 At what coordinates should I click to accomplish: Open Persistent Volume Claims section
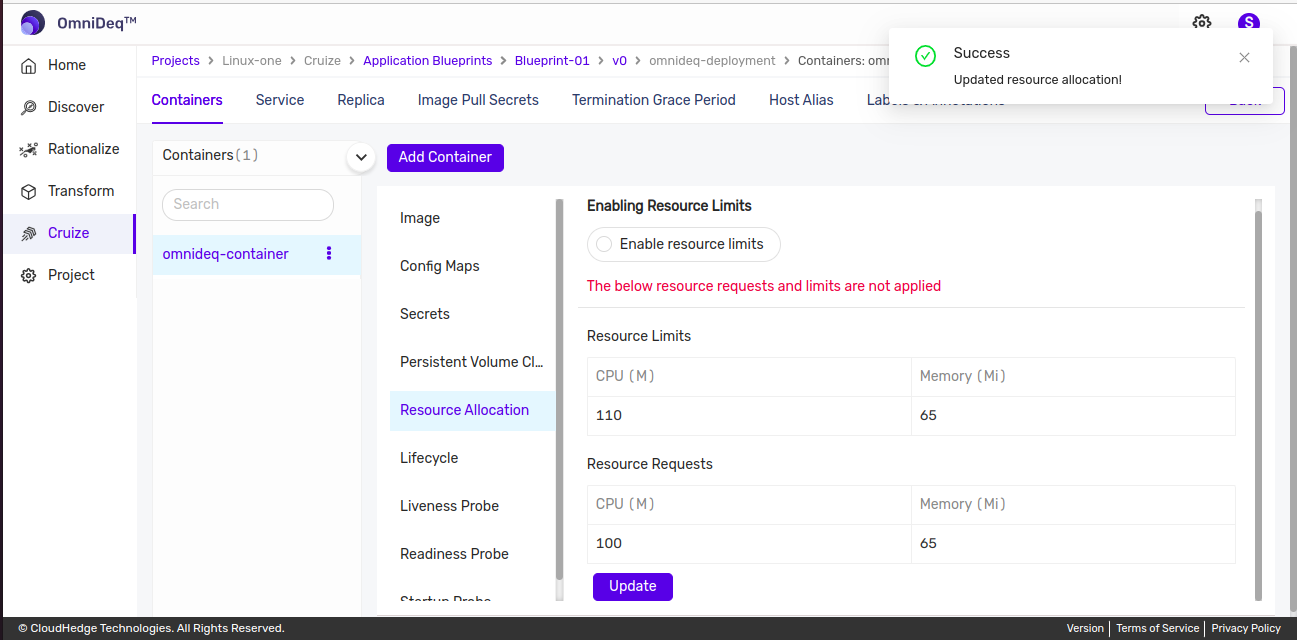coord(472,362)
